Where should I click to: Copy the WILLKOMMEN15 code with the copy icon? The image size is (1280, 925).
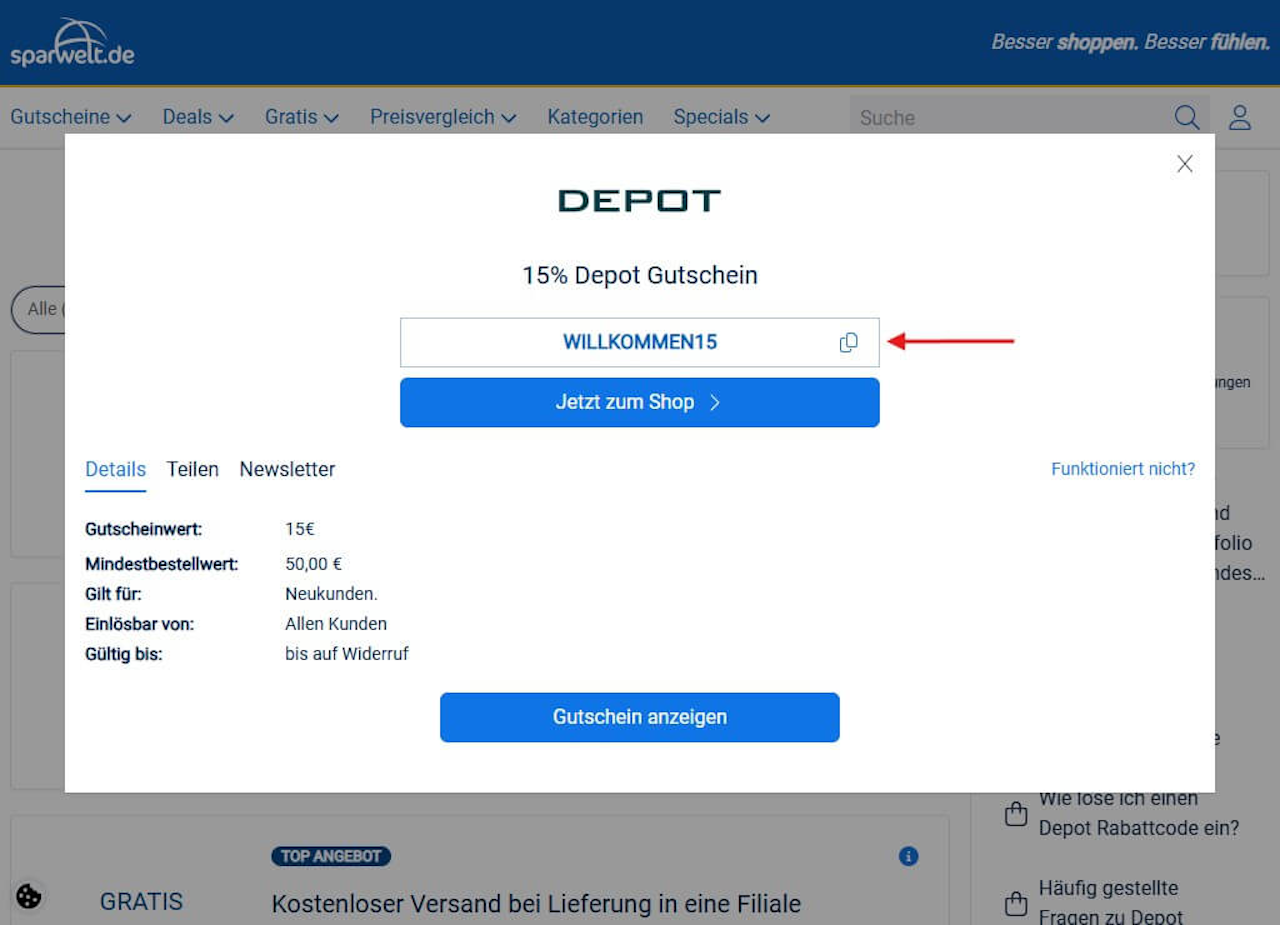848,343
